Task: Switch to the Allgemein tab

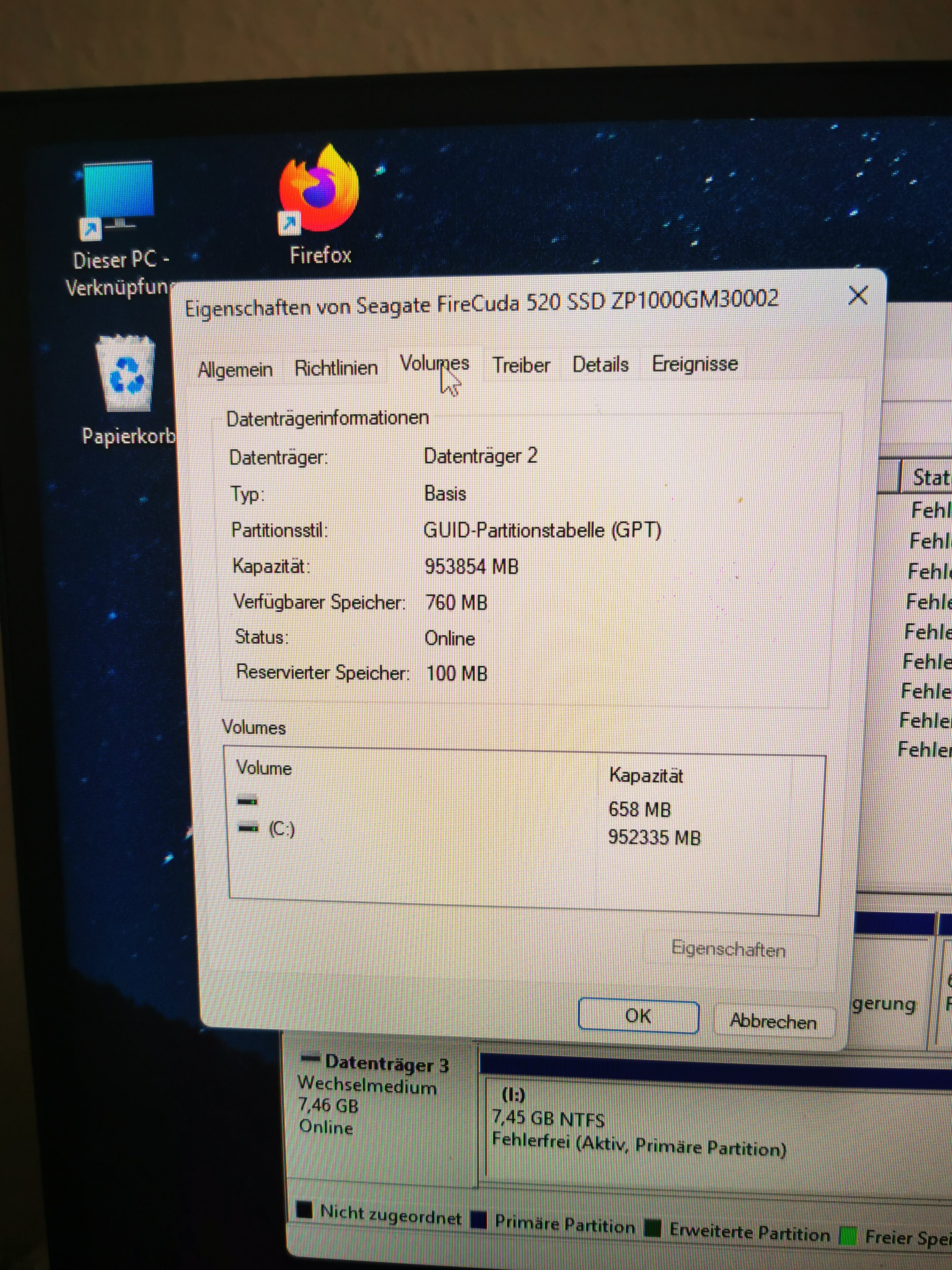Action: 235,369
